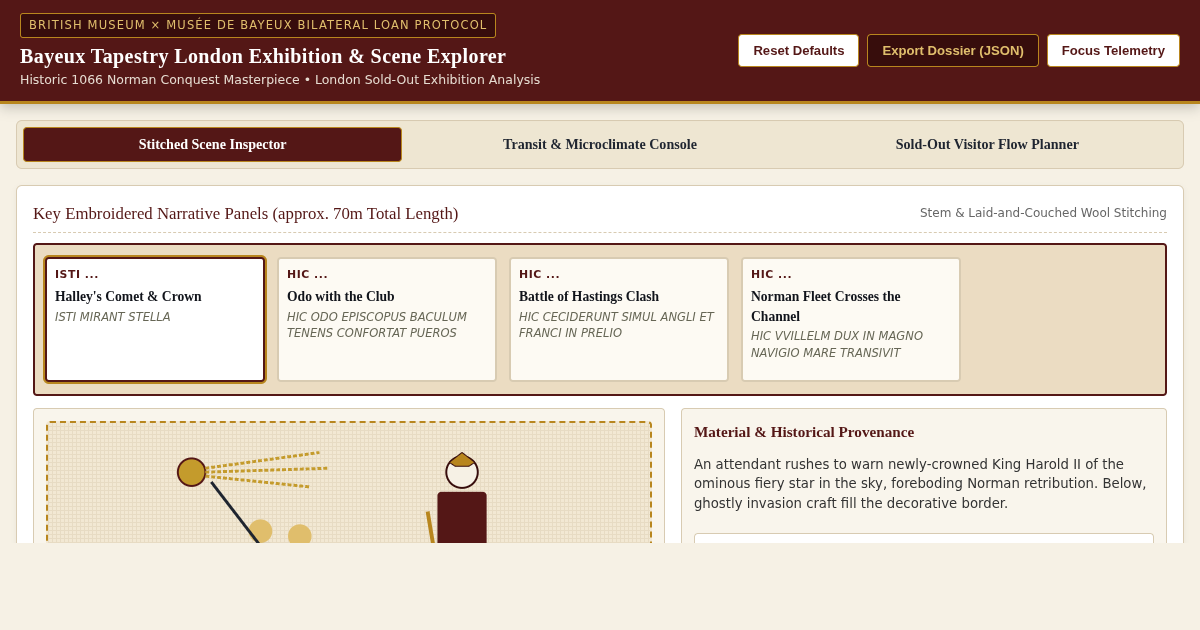Click the King's dark red robe
1200x630 pixels.
click(462, 517)
